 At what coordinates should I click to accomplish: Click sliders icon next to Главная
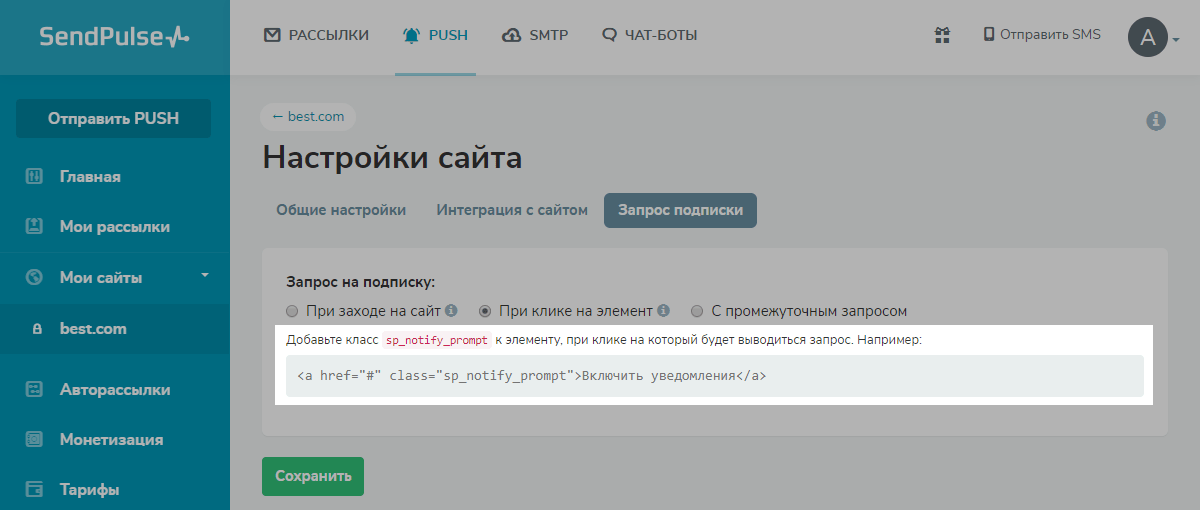coord(34,177)
